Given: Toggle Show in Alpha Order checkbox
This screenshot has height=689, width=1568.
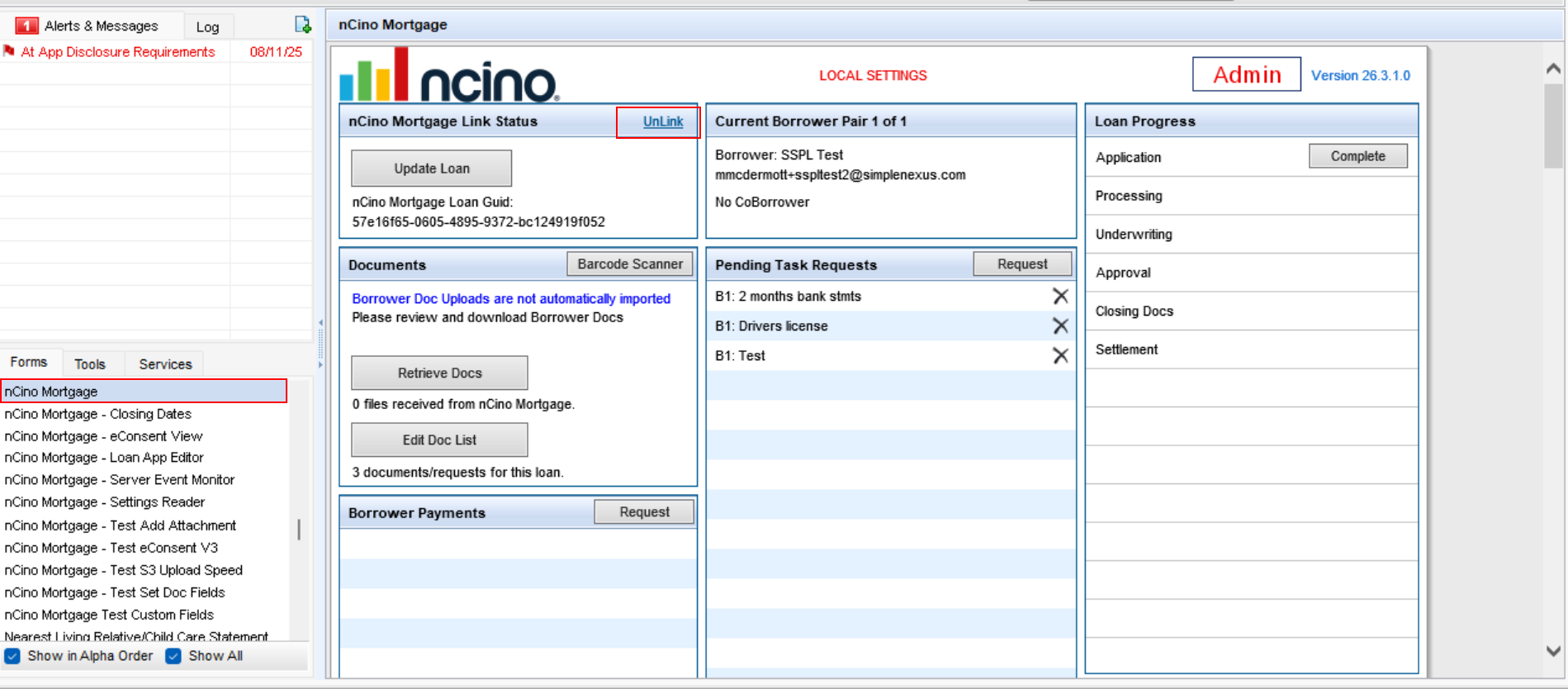Looking at the screenshot, I should [12, 656].
